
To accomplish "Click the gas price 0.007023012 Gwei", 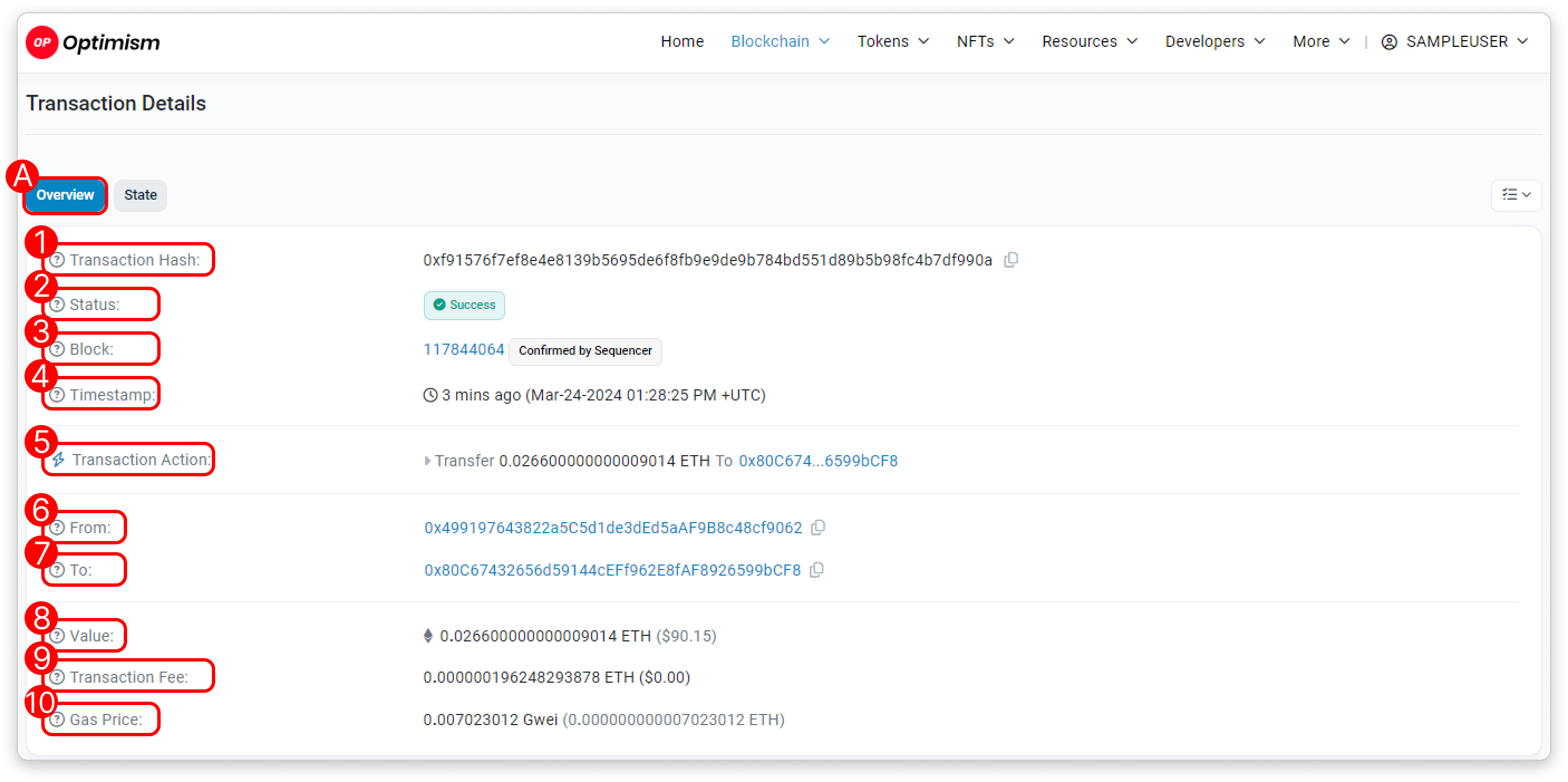I will 491,720.
